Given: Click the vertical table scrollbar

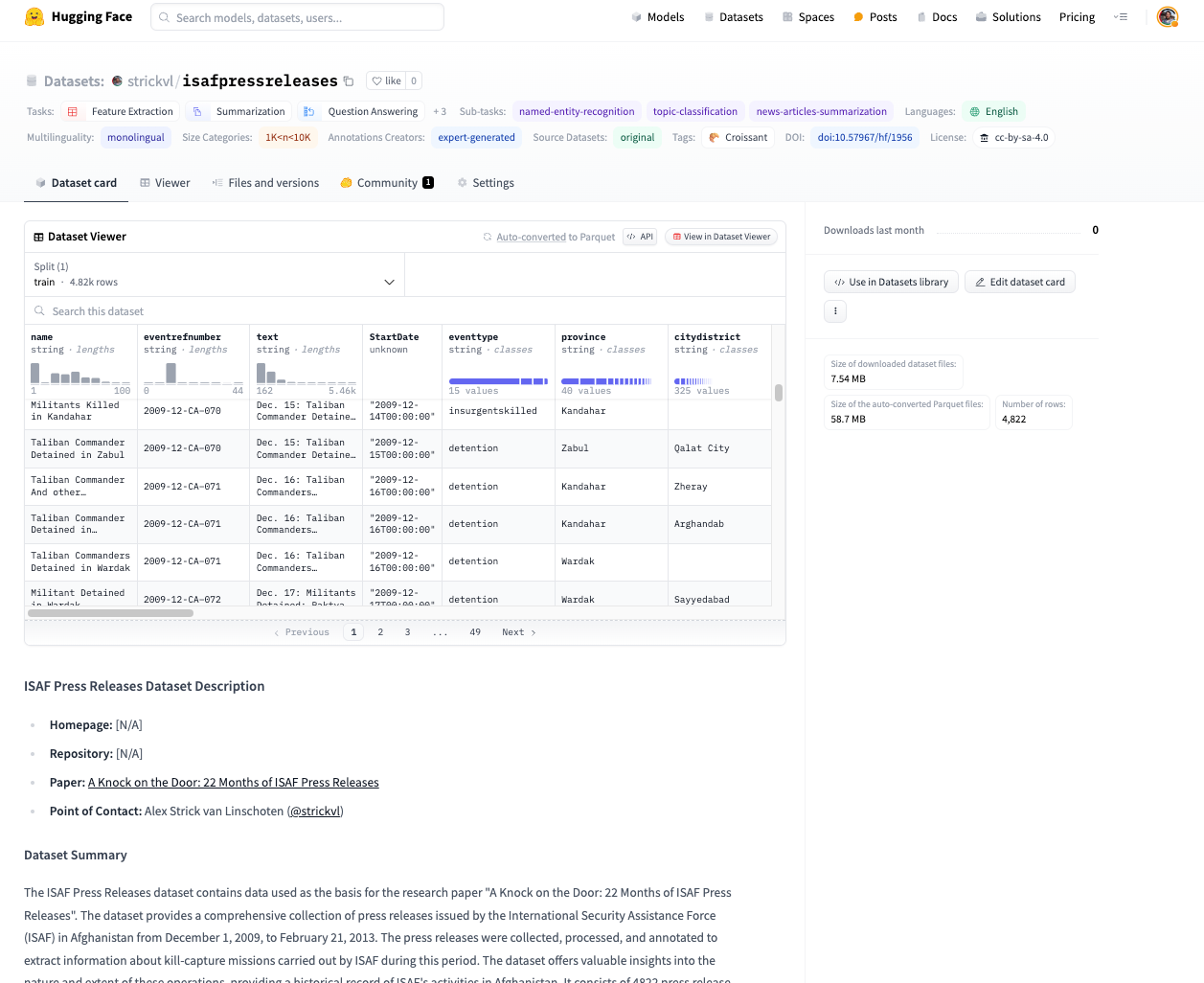Looking at the screenshot, I should coord(779,393).
